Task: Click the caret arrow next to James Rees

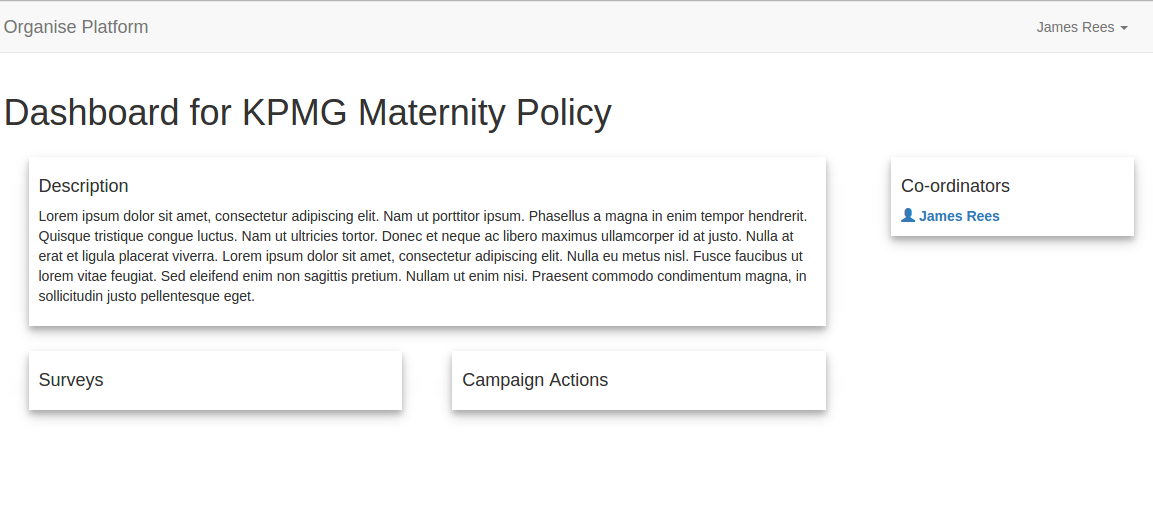Action: (x=1124, y=28)
